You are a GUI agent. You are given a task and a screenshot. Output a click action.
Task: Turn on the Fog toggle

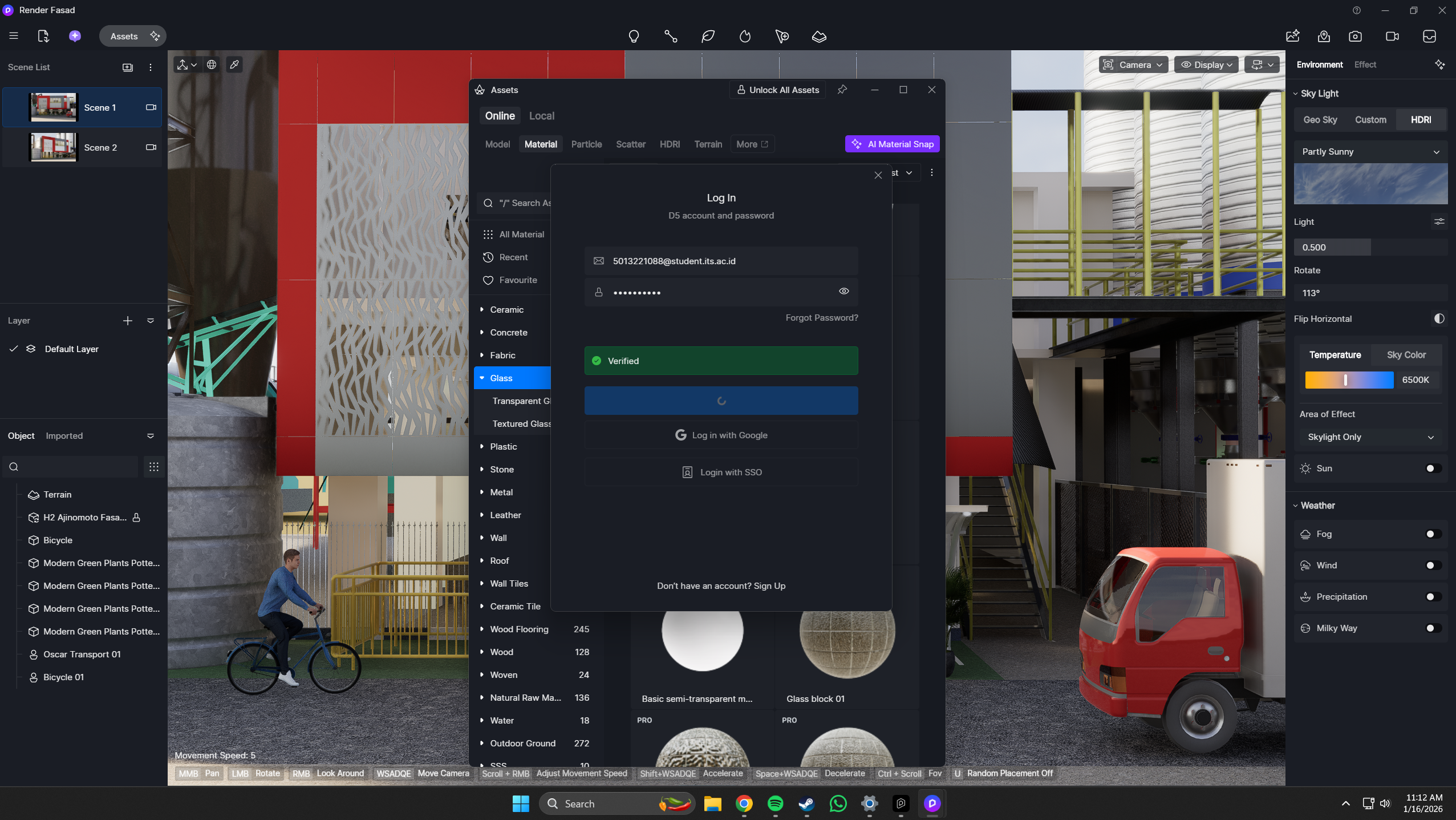click(x=1433, y=534)
